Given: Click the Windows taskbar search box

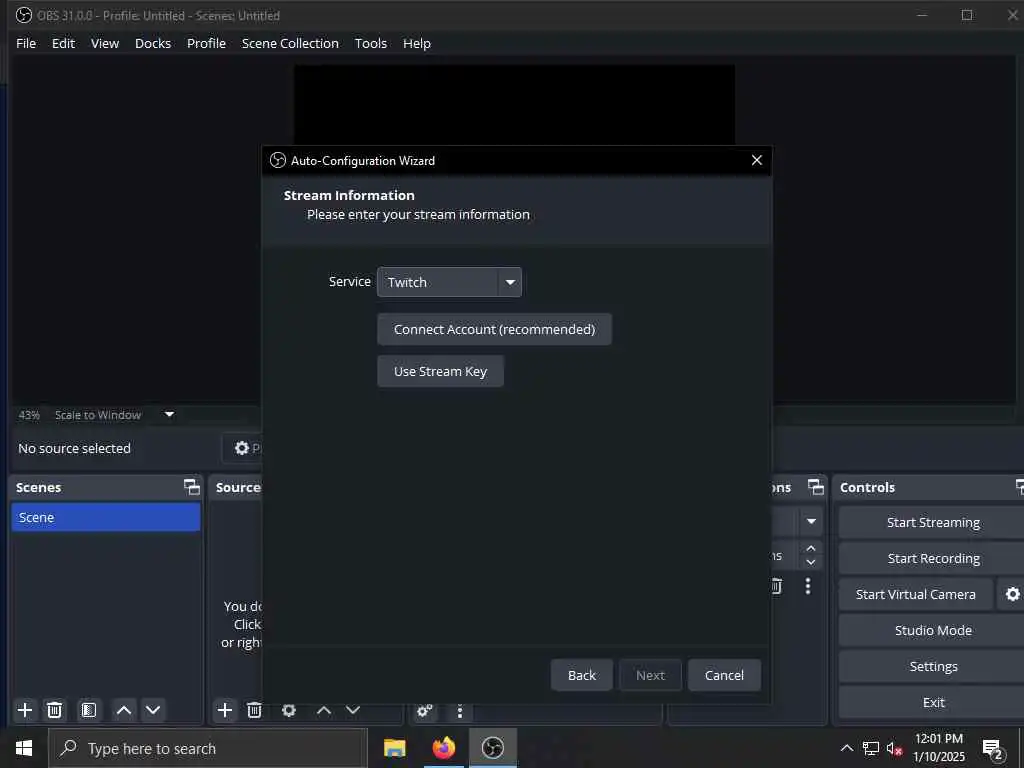Looking at the screenshot, I should pos(208,748).
